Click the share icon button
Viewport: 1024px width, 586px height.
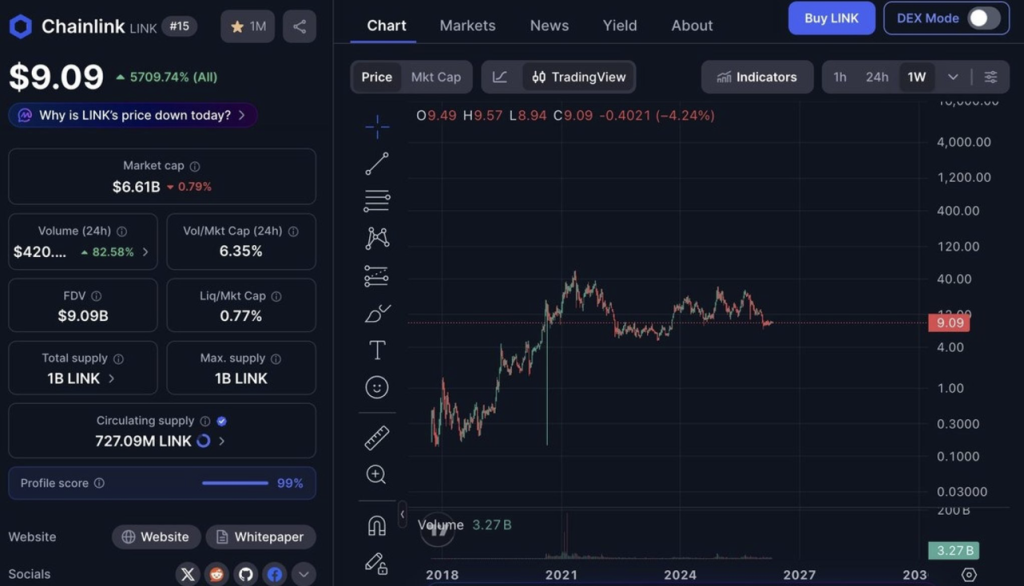300,26
